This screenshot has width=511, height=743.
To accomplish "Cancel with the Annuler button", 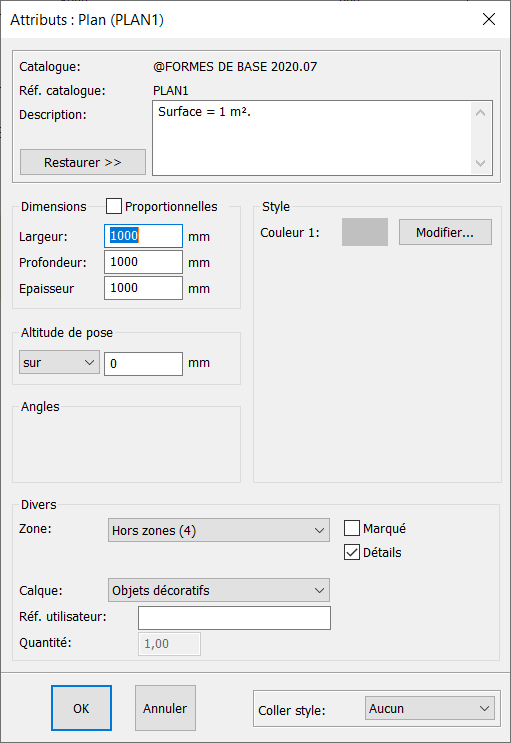I will (165, 708).
